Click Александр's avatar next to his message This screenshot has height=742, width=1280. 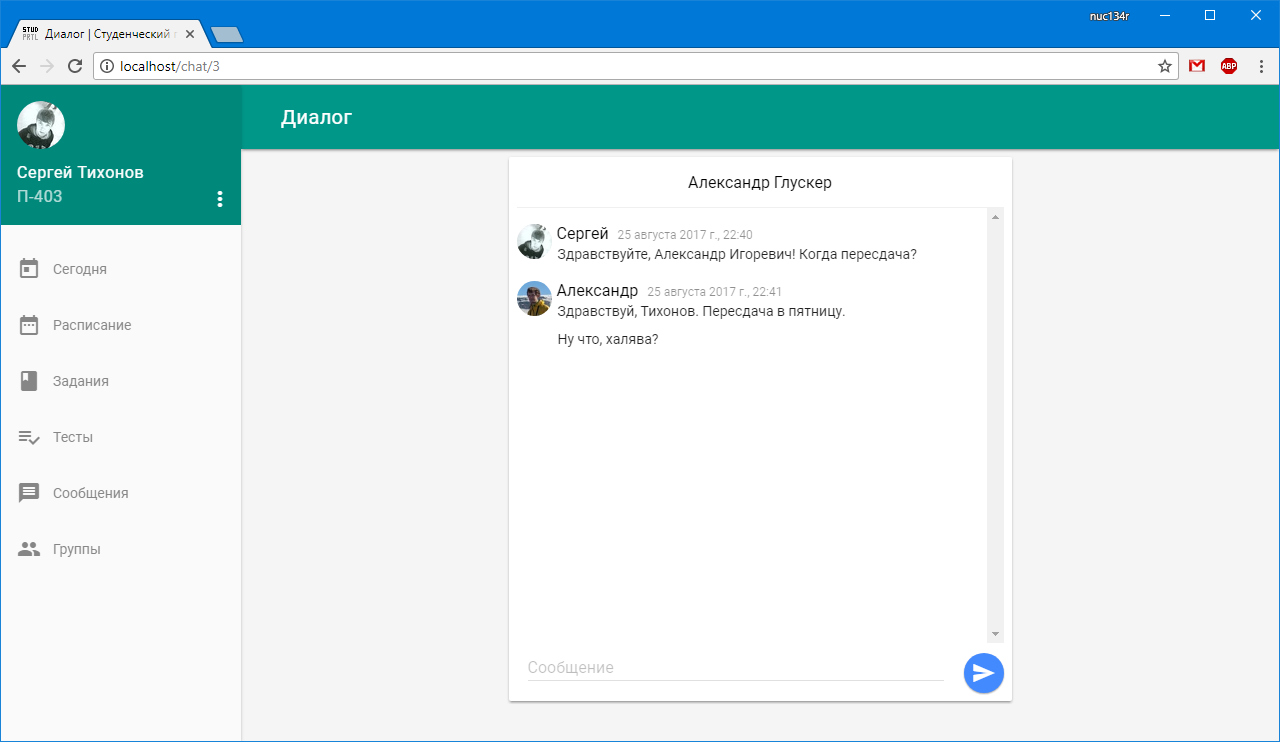point(534,299)
